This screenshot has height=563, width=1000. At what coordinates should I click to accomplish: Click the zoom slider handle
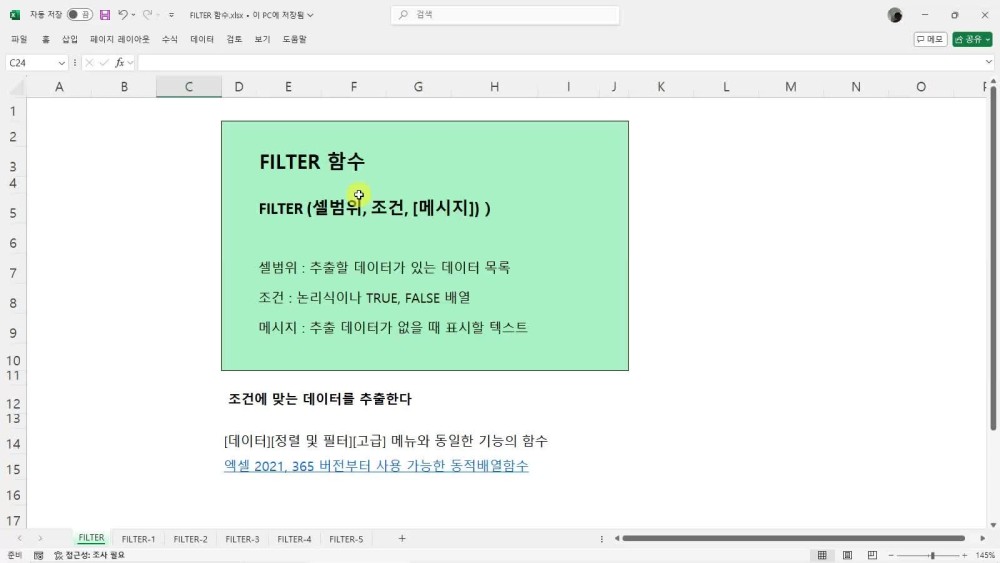pyautogui.click(x=932, y=555)
